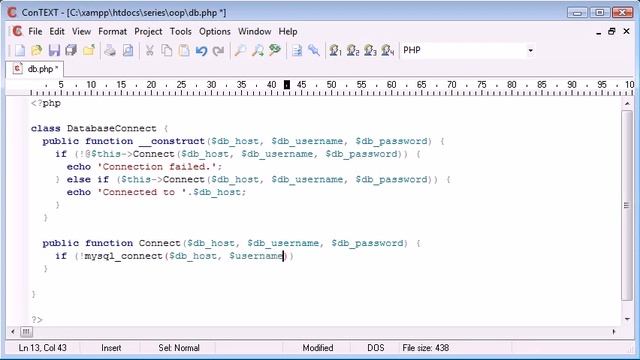This screenshot has height=360, width=640.
Task: Click the Cut scissors icon
Action: (x=149, y=51)
